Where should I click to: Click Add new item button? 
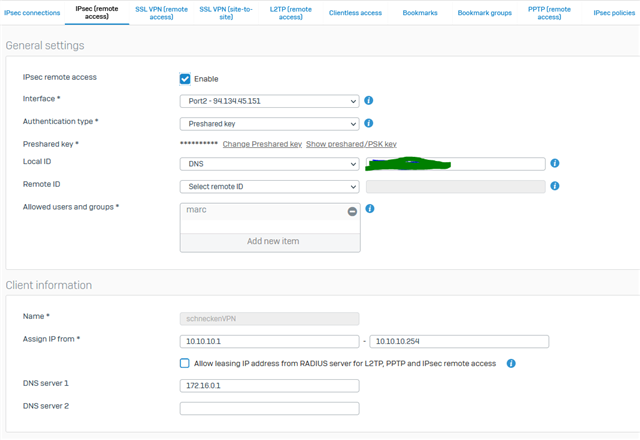(x=272, y=241)
